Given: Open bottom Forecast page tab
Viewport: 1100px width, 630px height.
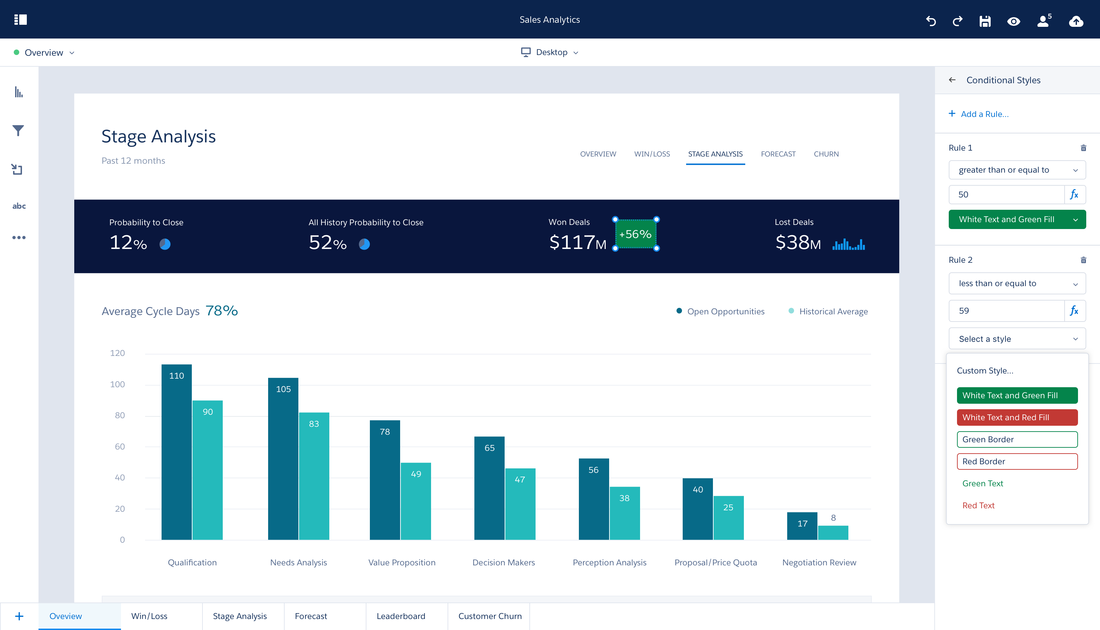Looking at the screenshot, I should (x=325, y=616).
